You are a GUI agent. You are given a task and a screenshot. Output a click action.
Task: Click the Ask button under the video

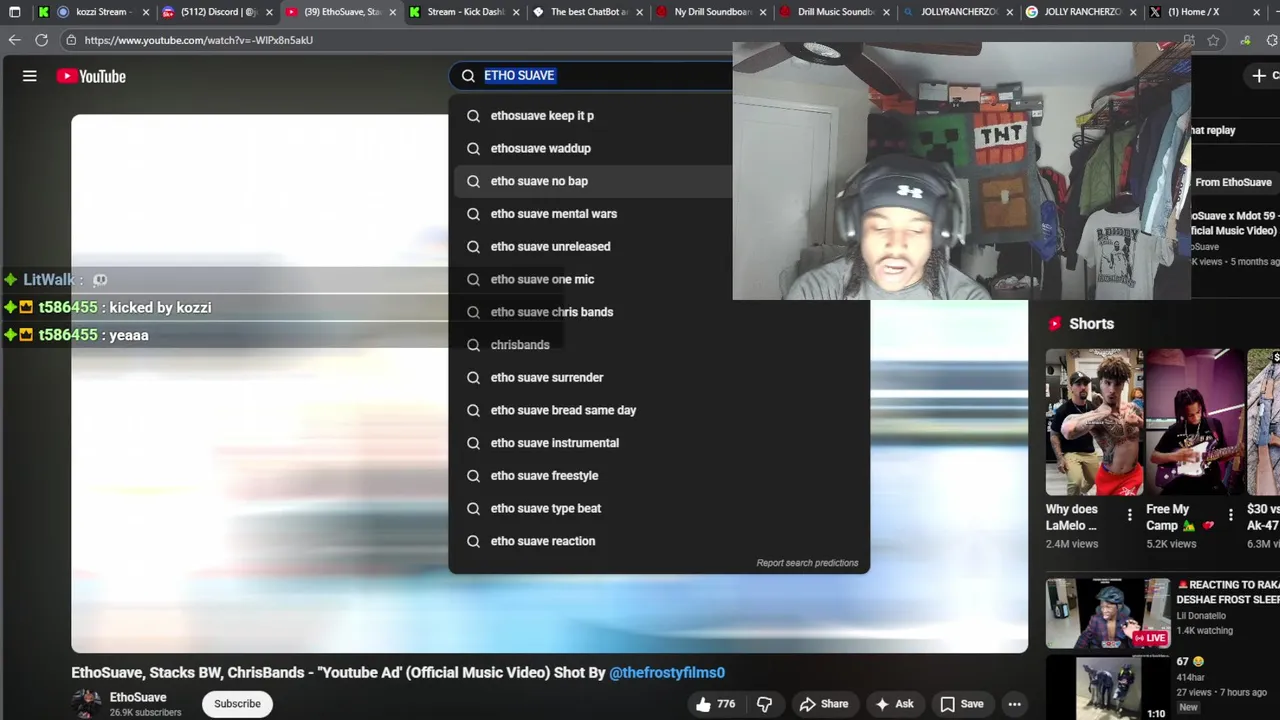(894, 704)
